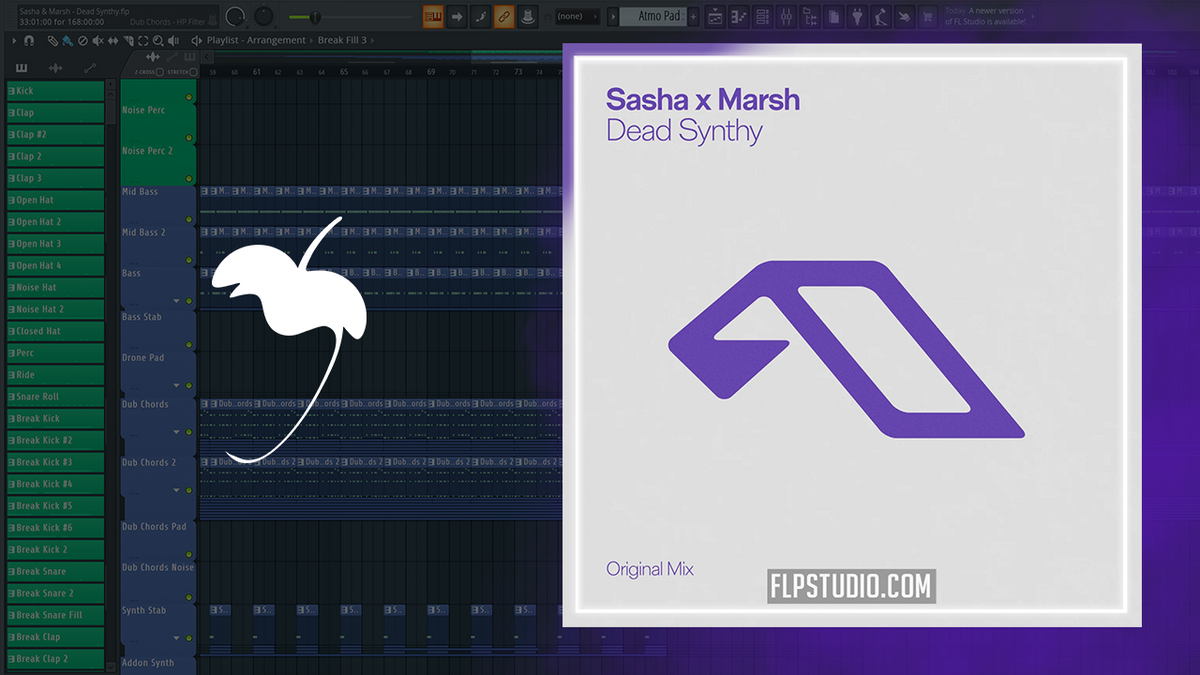The height and width of the screenshot is (675, 1200).
Task: Toggle the Noise Perc track activity dot
Action: 188,97
